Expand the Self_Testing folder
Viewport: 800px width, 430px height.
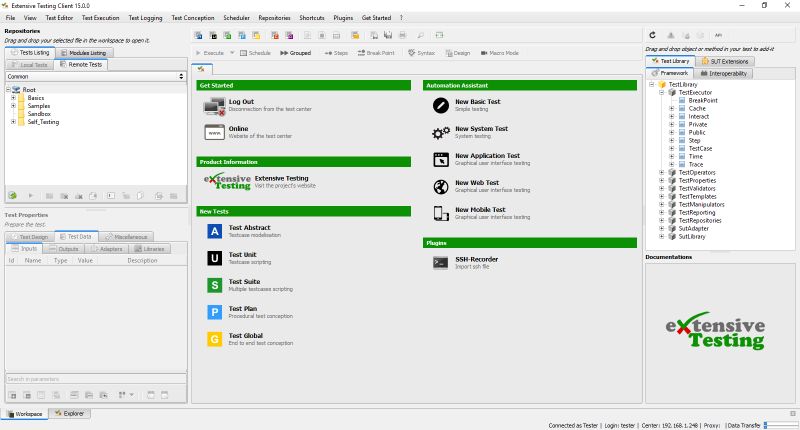(x=13, y=122)
